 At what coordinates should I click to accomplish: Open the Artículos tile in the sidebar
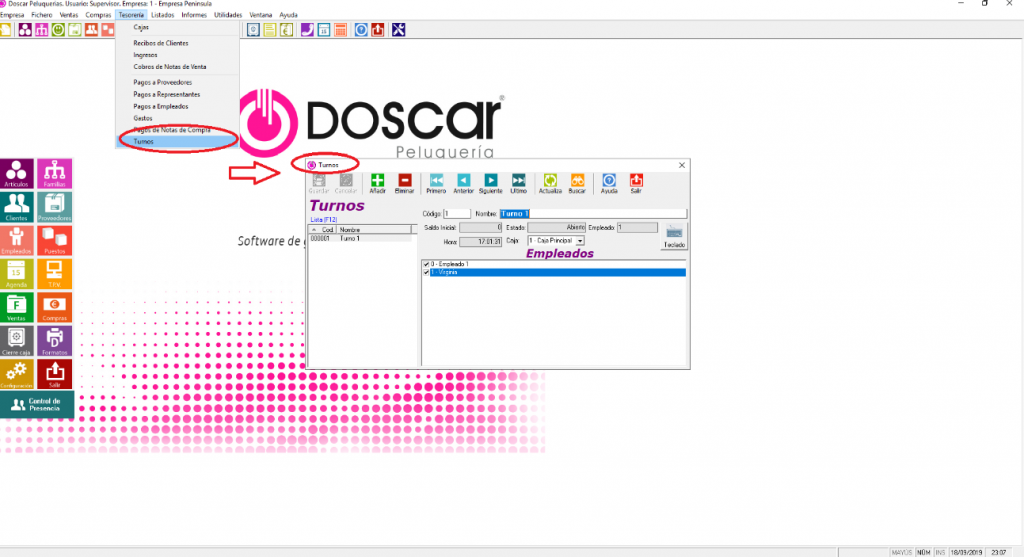click(16, 174)
